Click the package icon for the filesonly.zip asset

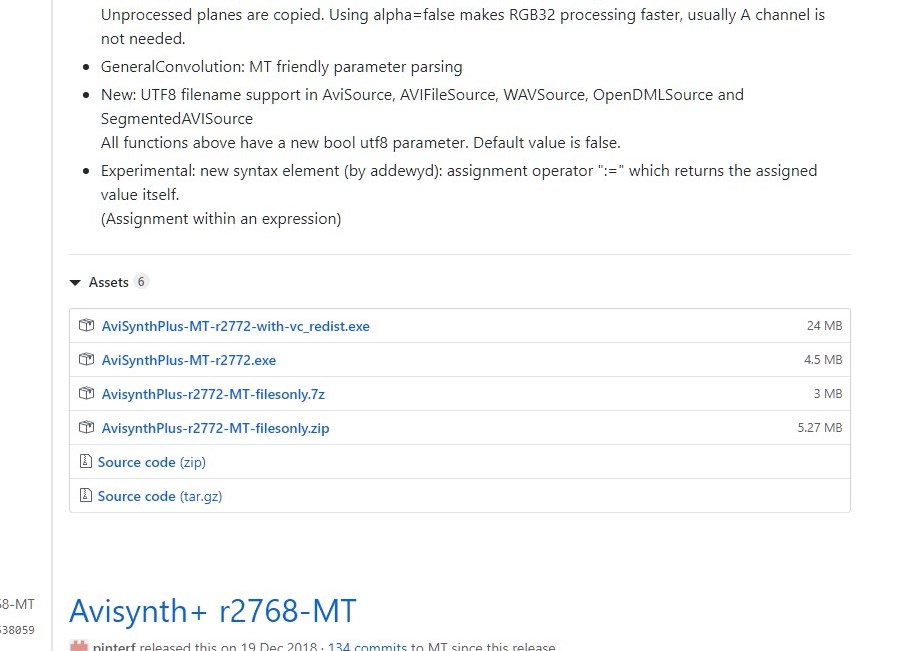[87, 428]
